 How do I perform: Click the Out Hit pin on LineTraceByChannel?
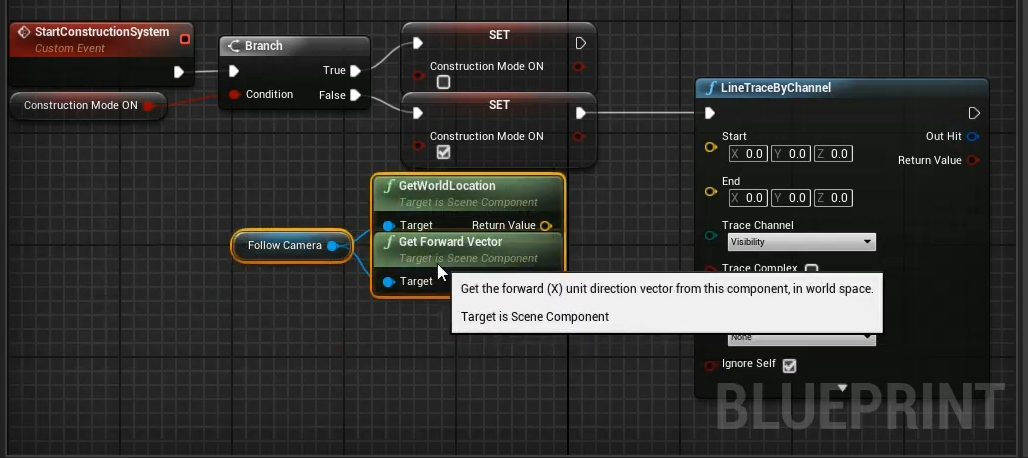pos(973,136)
